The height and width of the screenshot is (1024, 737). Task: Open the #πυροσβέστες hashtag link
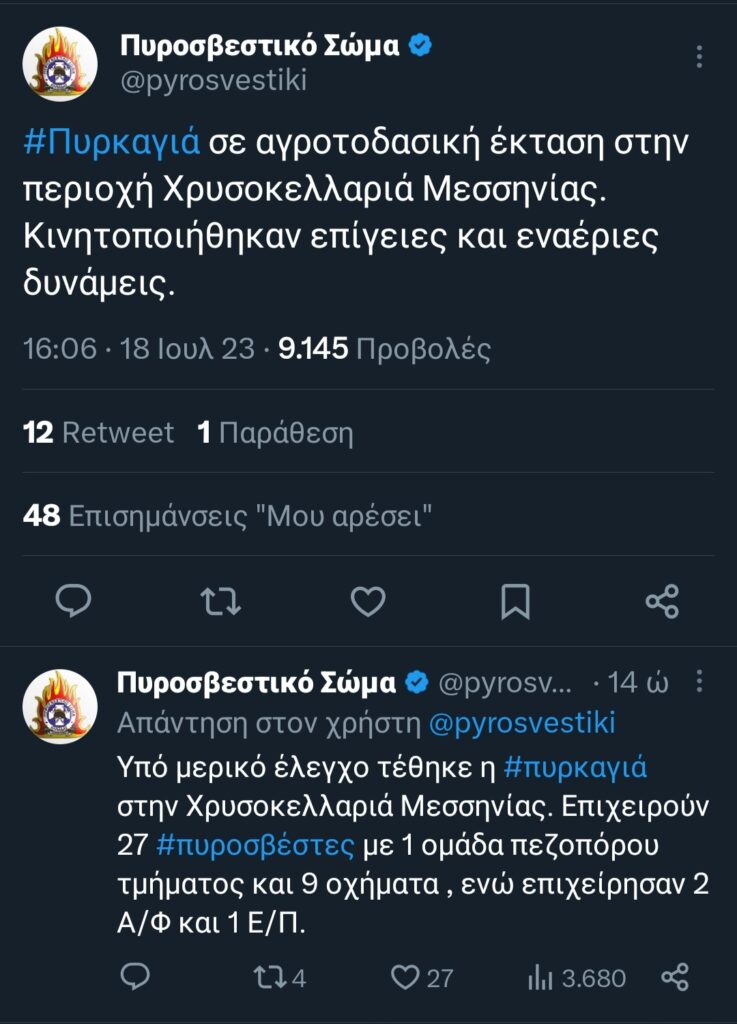pyautogui.click(x=255, y=845)
